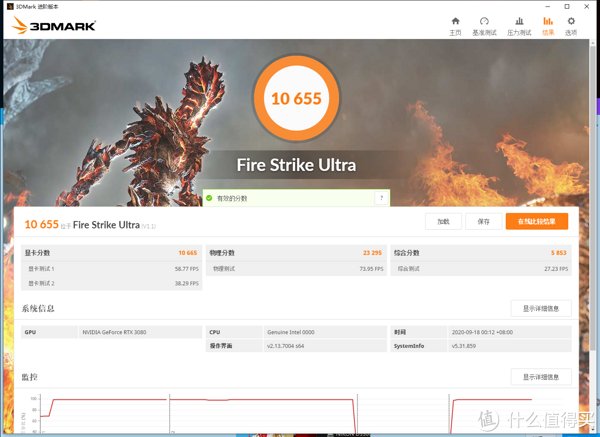This screenshot has height=437, width=600.
Task: Click the timestamp 2020-09-18 00:12 +08:00
Action: pos(482,332)
